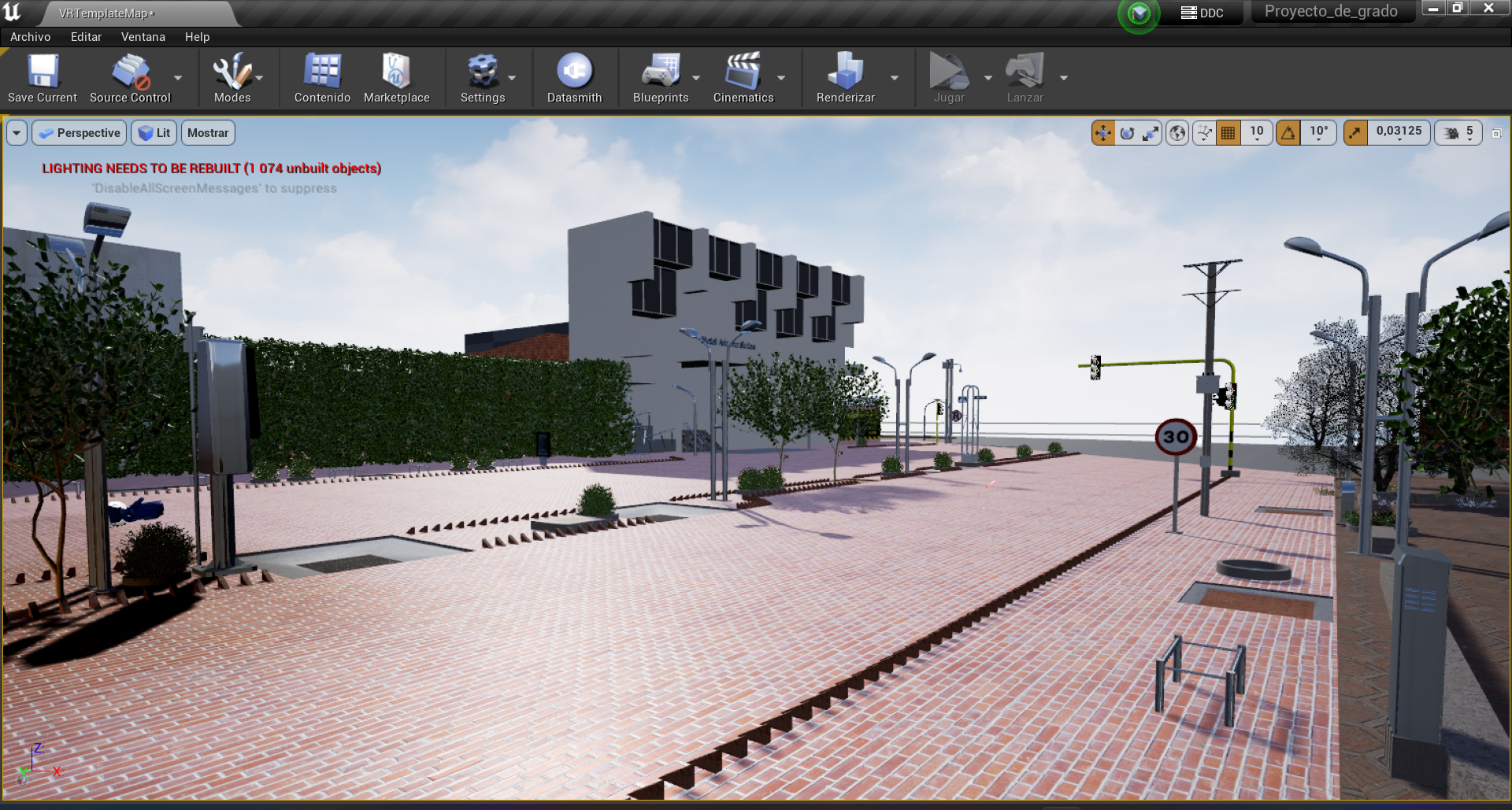Open the camera speed dropdown
Screen dimensions: 1512x810
pos(1459,133)
